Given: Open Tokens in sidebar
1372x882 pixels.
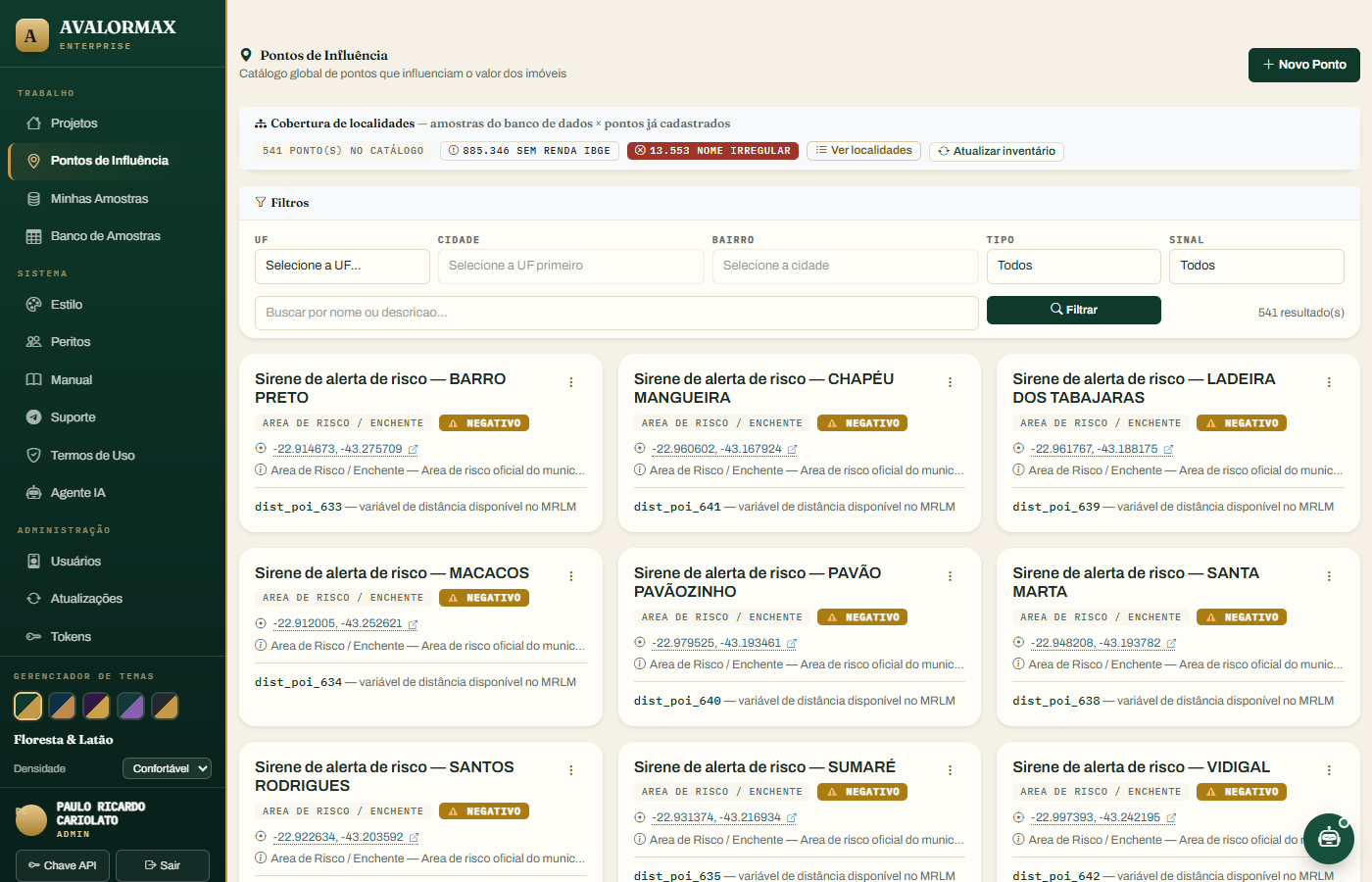Looking at the screenshot, I should pyautogui.click(x=113, y=637).
